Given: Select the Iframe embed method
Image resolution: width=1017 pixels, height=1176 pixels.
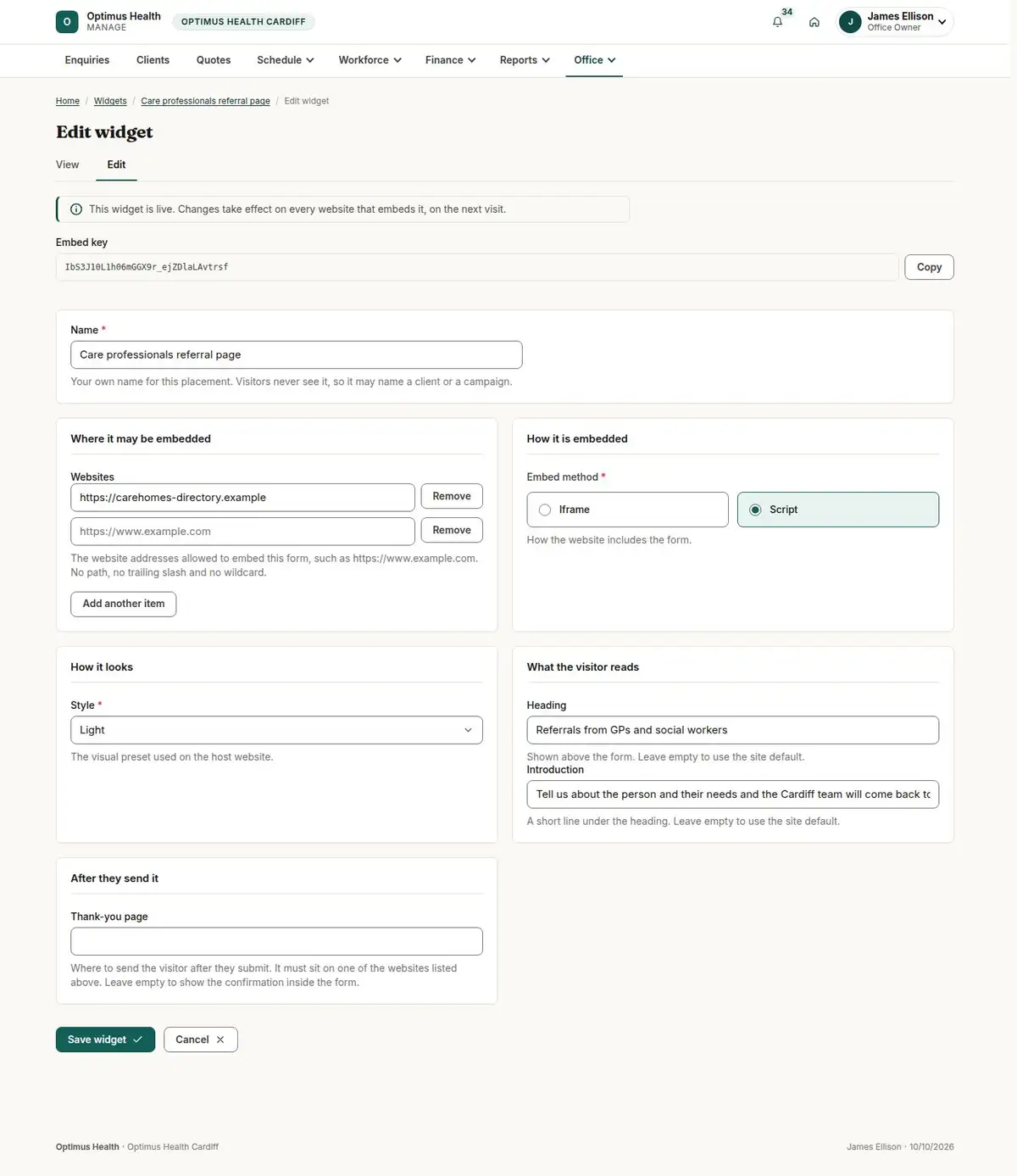Looking at the screenshot, I should (x=627, y=510).
